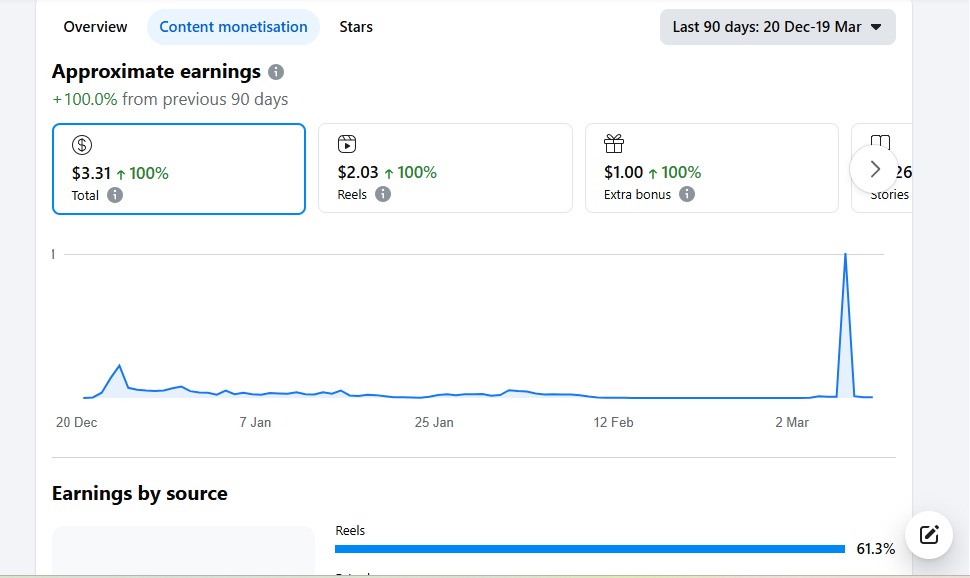Screen dimensions: 970x578
Task: Click the dollar icon in Total card
Action: pyautogui.click(x=82, y=145)
